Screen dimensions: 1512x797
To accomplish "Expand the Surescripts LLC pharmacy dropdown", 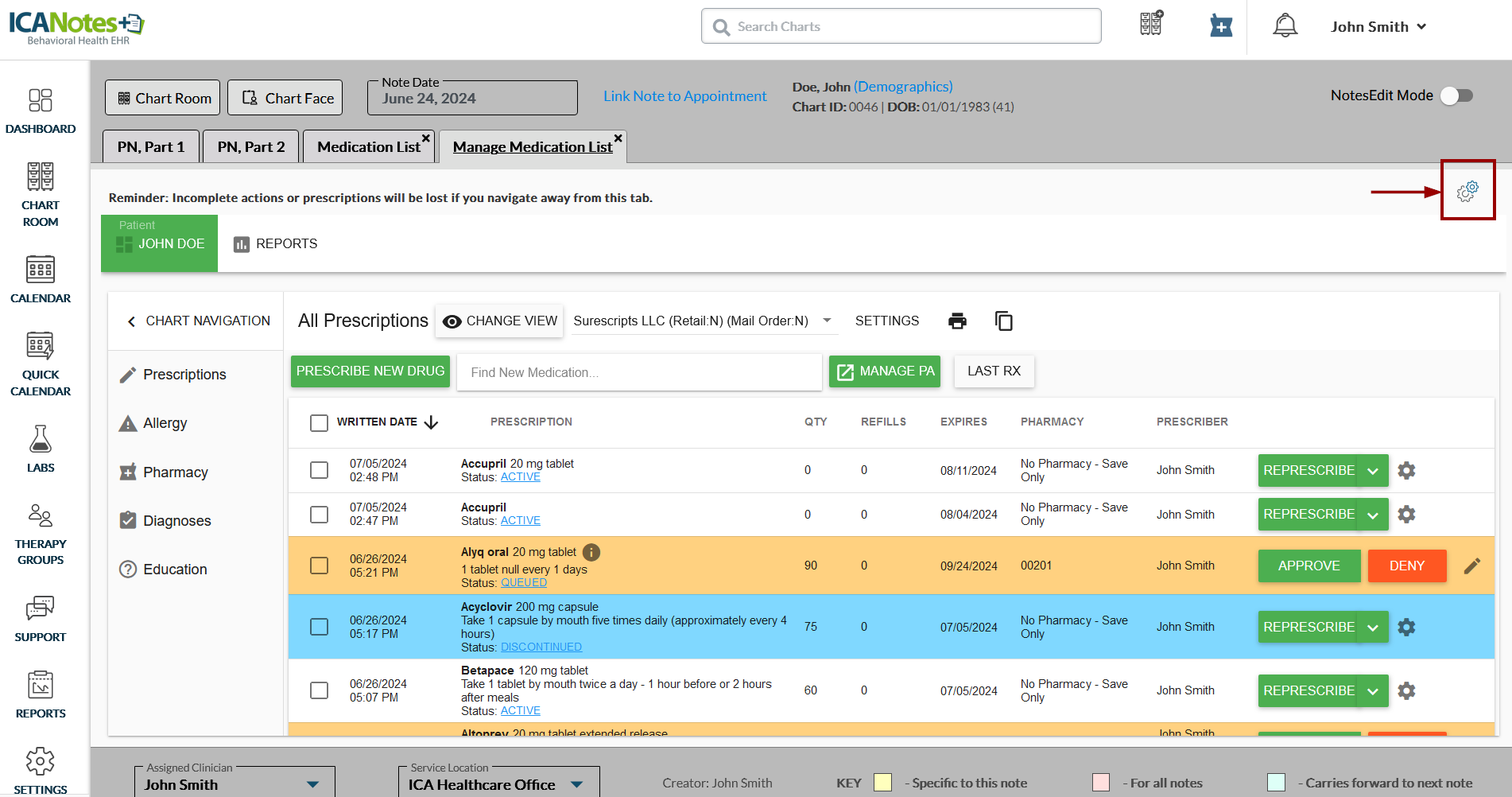I will coord(827,321).
